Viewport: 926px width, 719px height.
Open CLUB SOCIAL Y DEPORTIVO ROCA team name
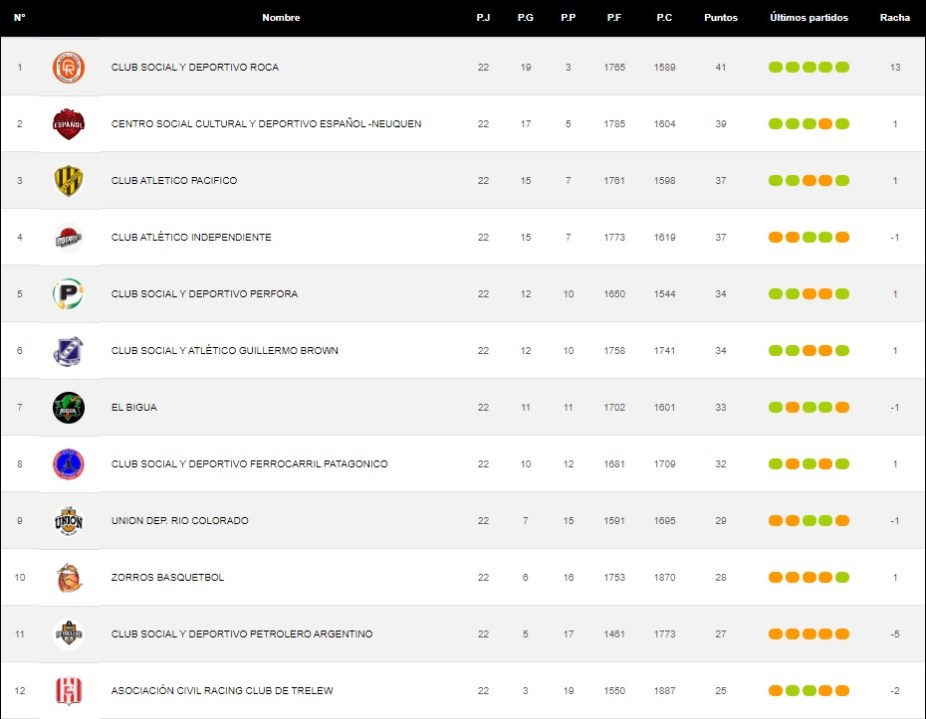point(194,68)
